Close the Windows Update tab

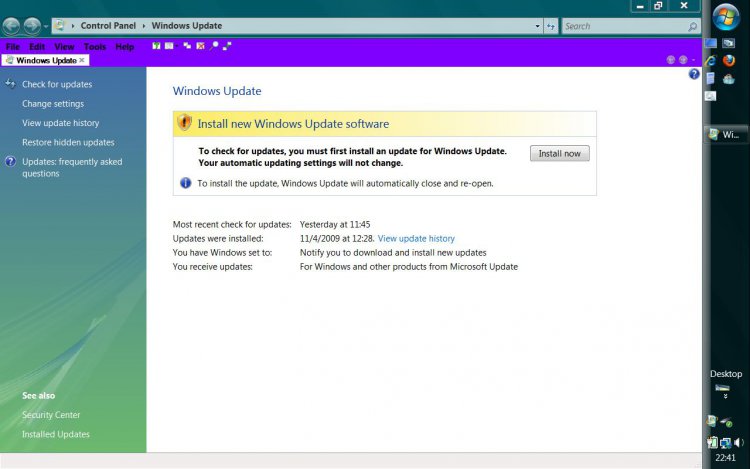point(82,60)
